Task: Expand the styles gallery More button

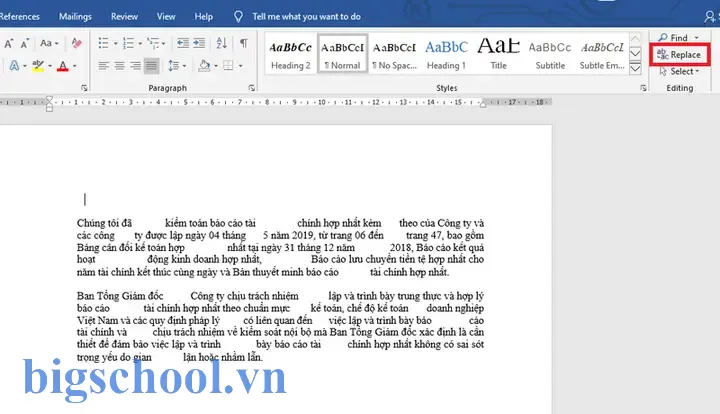Action: [635, 68]
